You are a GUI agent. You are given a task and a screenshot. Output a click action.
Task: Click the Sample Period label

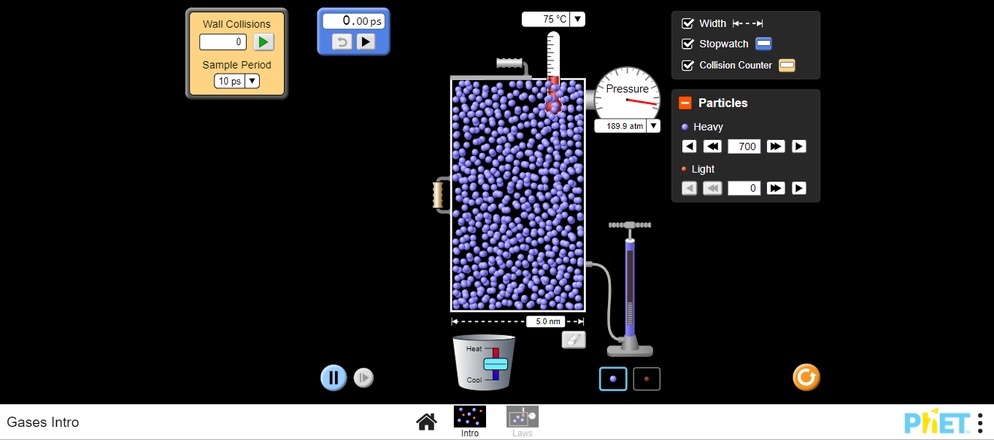[x=236, y=65]
